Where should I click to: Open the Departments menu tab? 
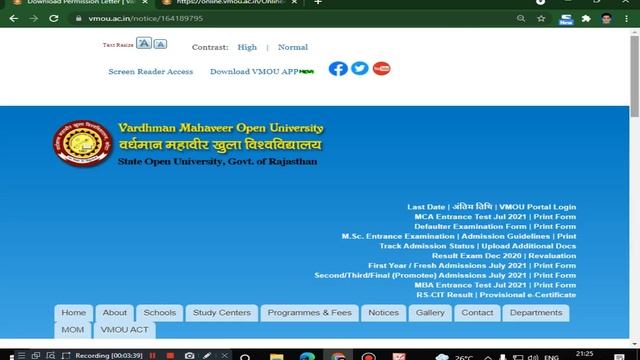pos(536,313)
